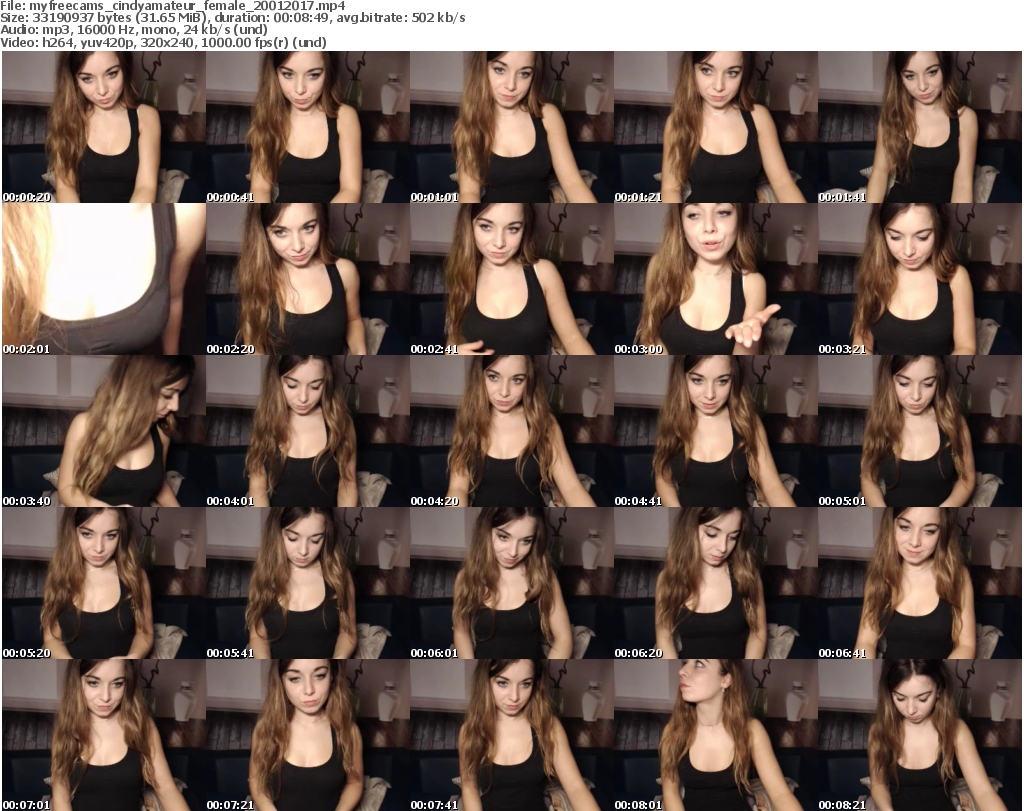This screenshot has height=811, width=1024.
Task: Select the thumbnail stamped 00:00:41
Action: point(308,127)
